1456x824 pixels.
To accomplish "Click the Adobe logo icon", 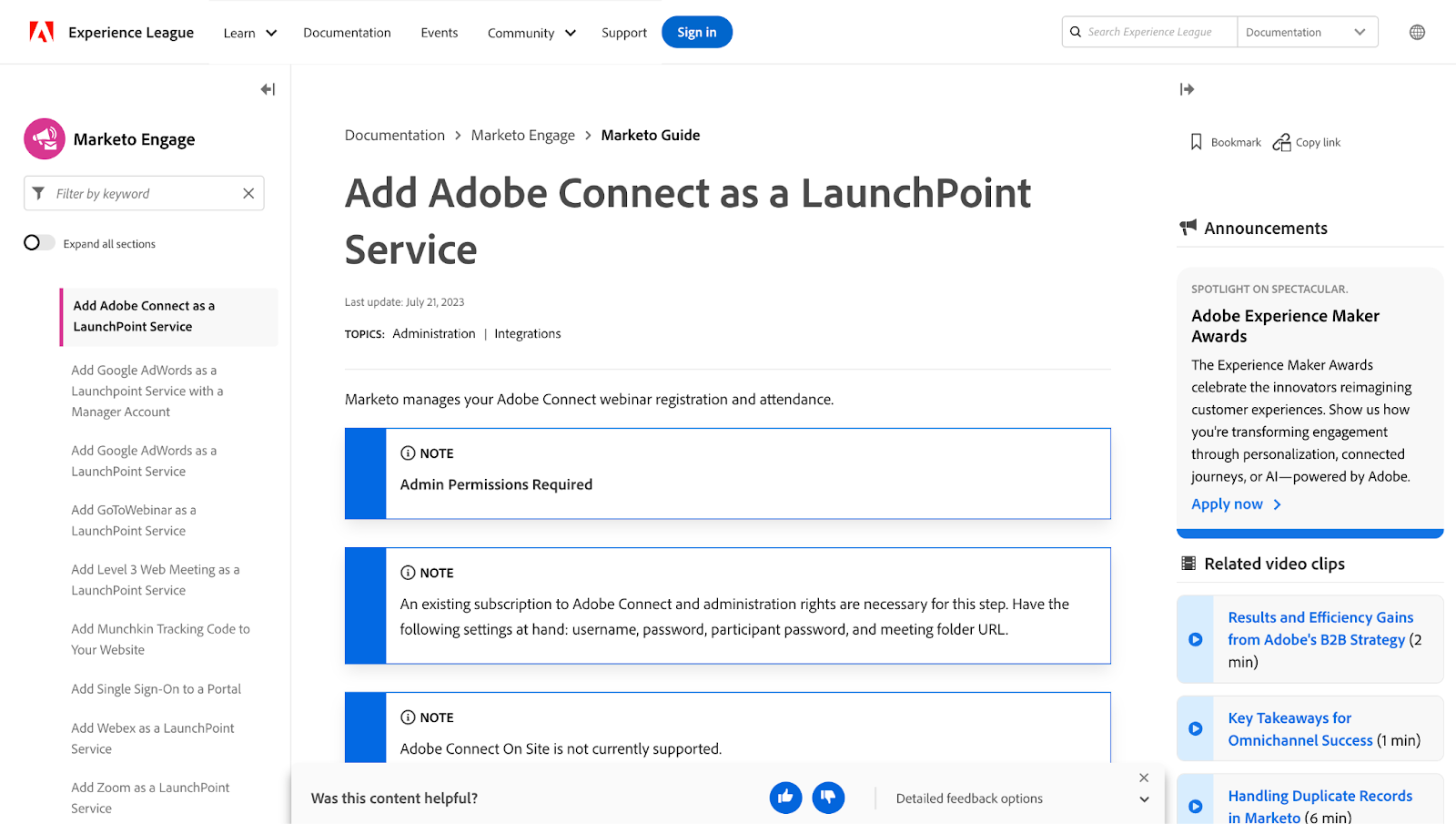I will point(42,32).
